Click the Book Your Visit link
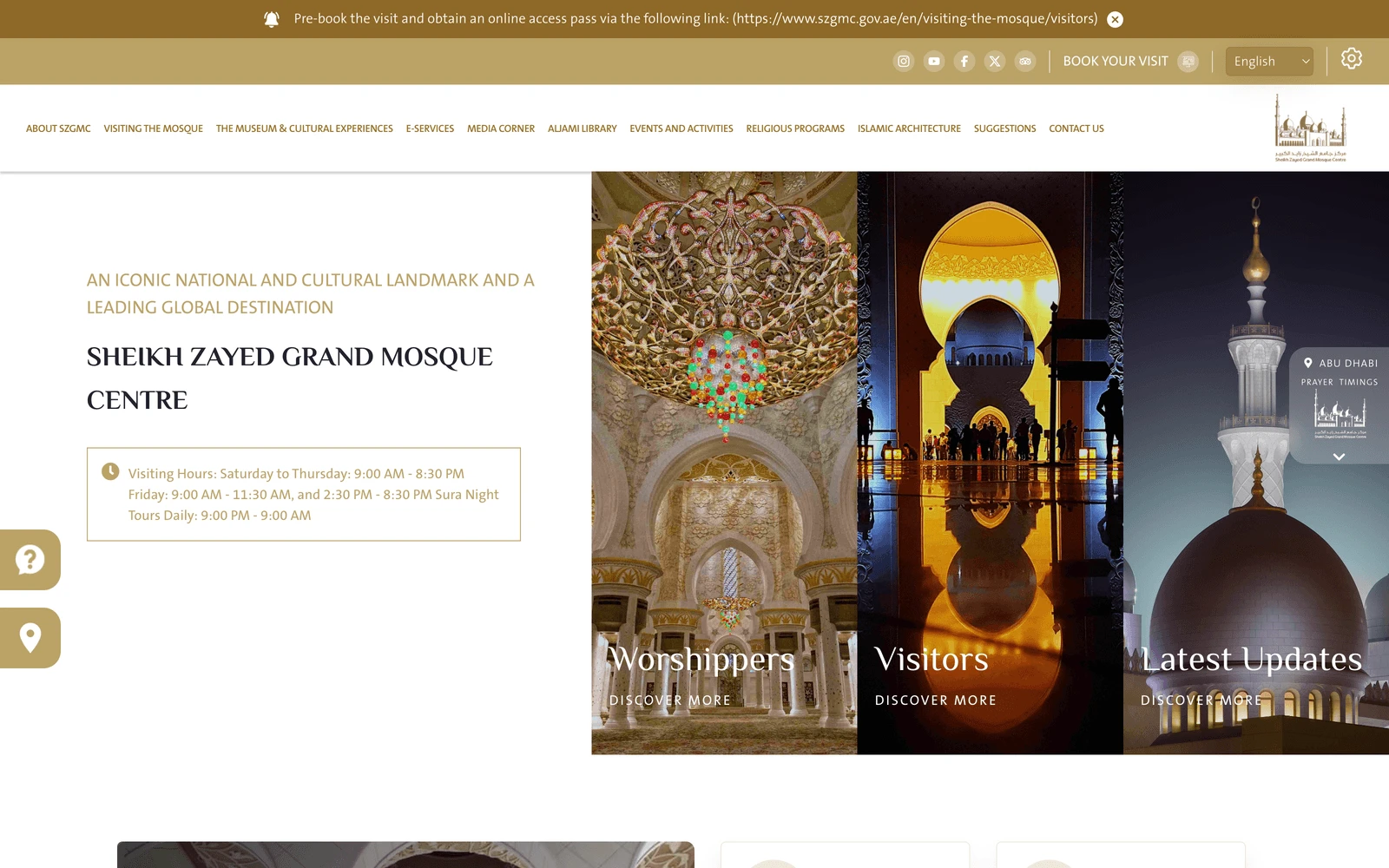 [x=1116, y=61]
